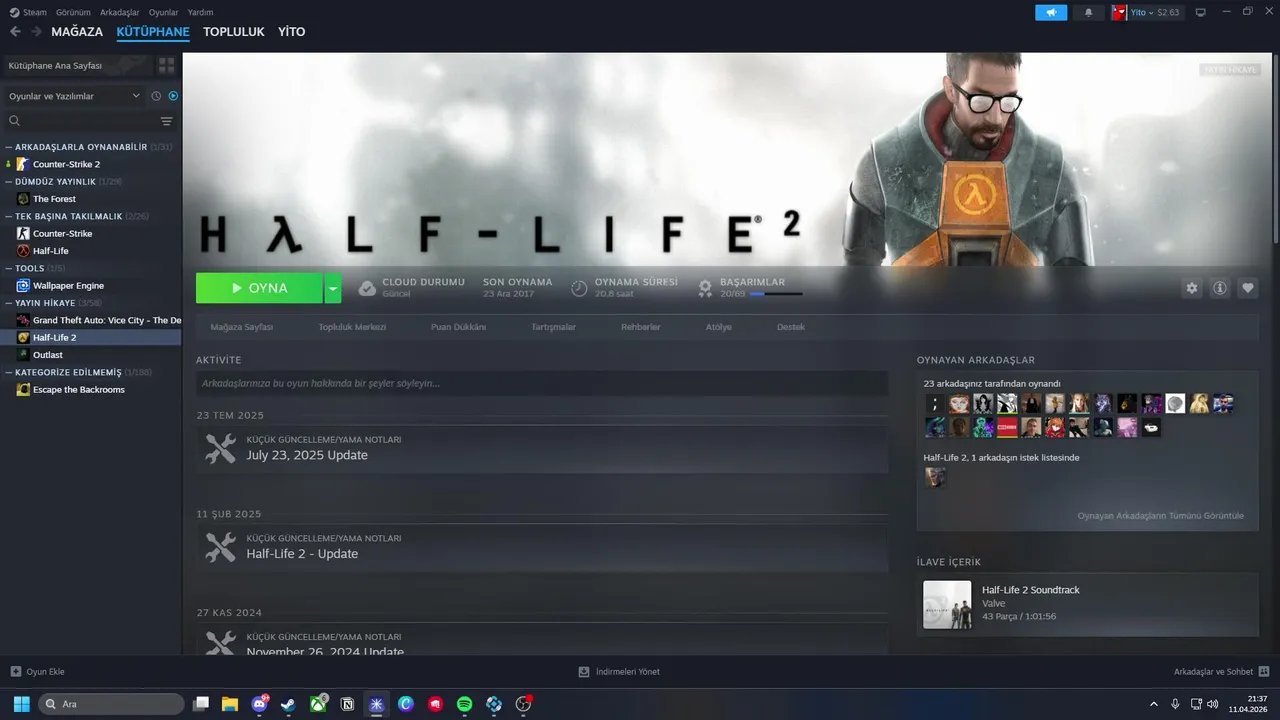Click the green OYNA play button

(259, 288)
